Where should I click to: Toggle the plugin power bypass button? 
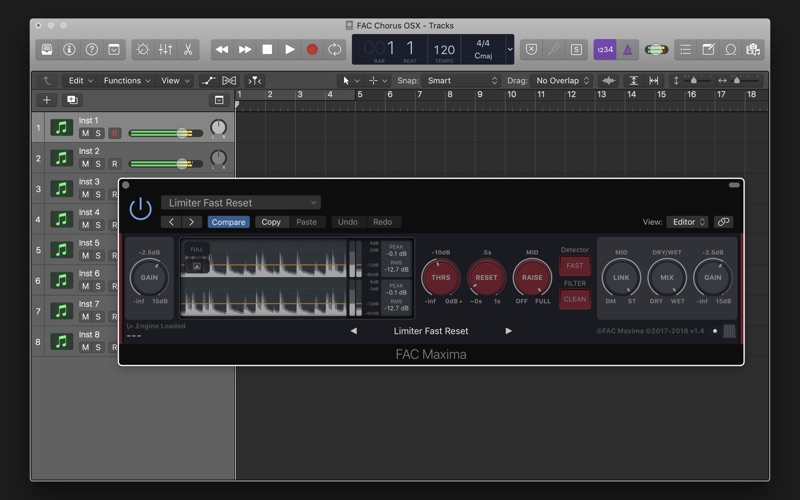pyautogui.click(x=140, y=209)
